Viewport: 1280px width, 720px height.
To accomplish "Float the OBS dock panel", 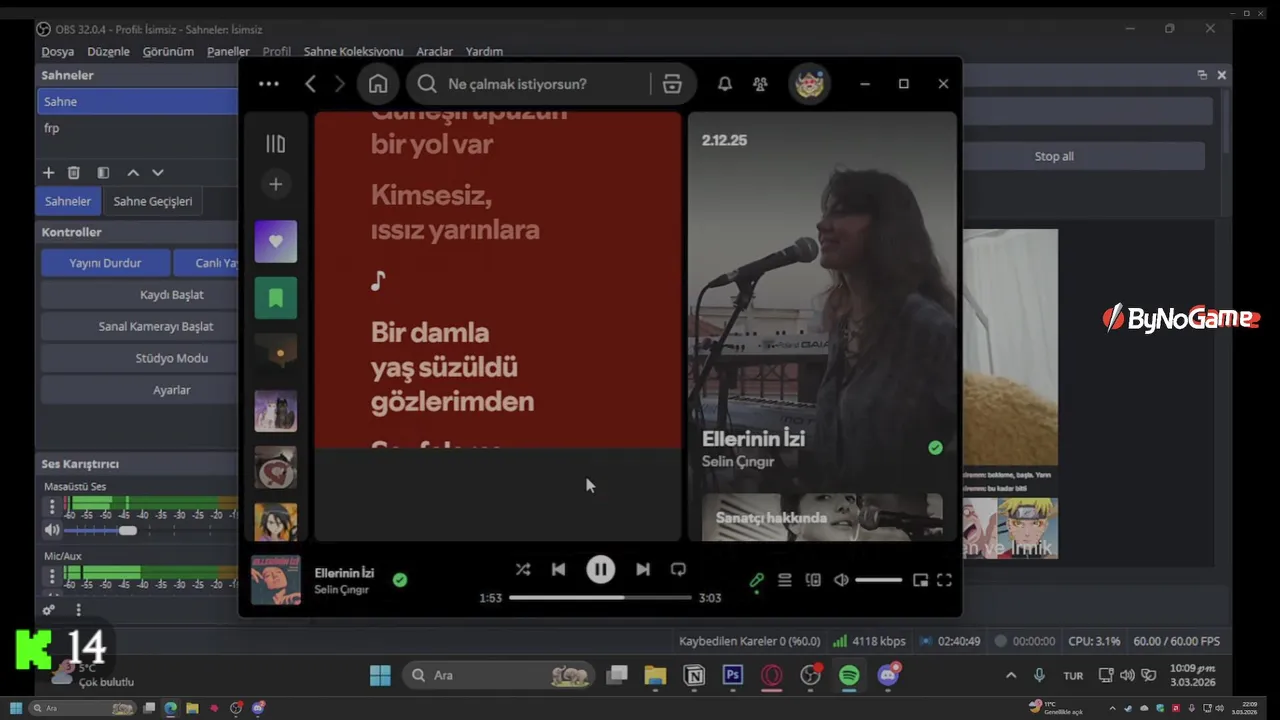I will click(x=1202, y=75).
